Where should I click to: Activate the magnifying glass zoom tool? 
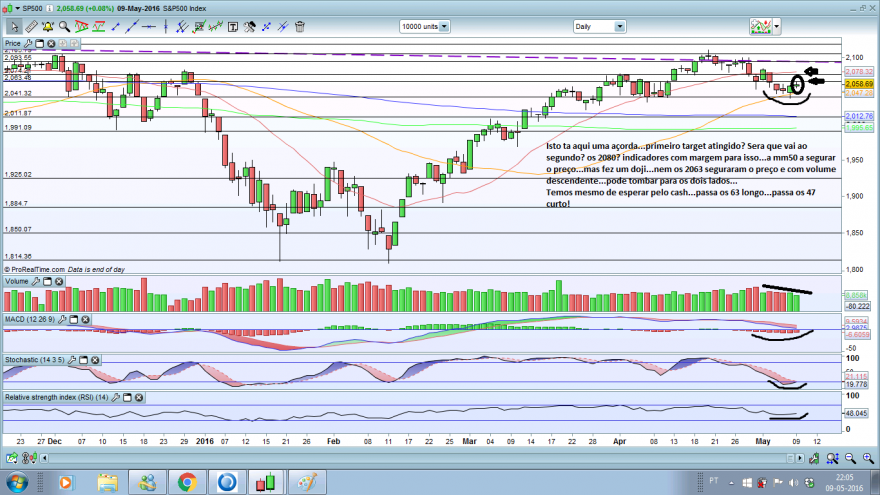[65, 26]
